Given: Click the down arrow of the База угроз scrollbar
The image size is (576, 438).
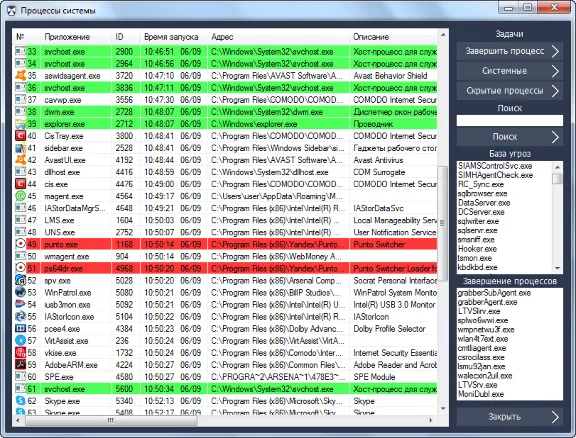Looking at the screenshot, I should click(x=558, y=268).
